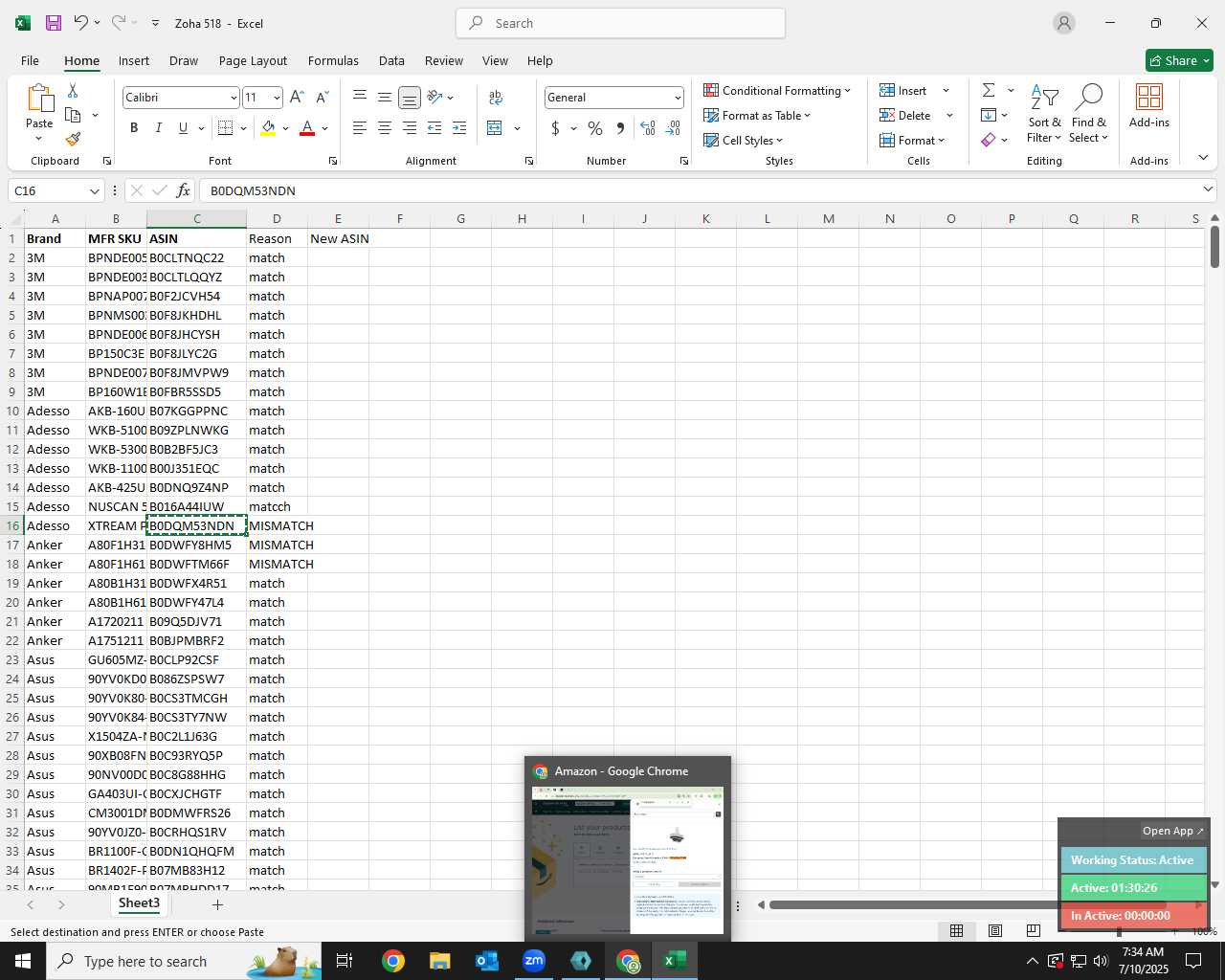The image size is (1225, 980).
Task: Click the Search box in title bar
Action: [x=620, y=23]
